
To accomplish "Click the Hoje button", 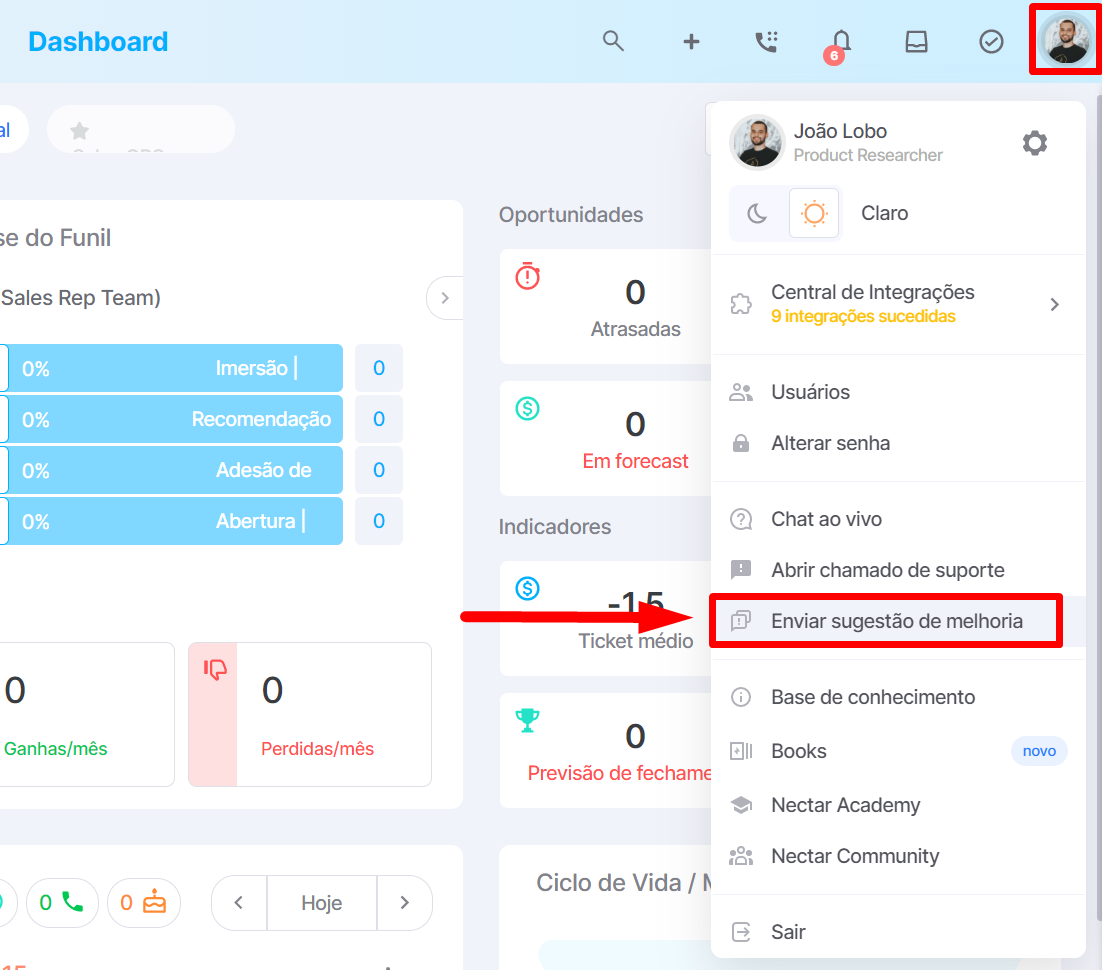I will tap(322, 903).
